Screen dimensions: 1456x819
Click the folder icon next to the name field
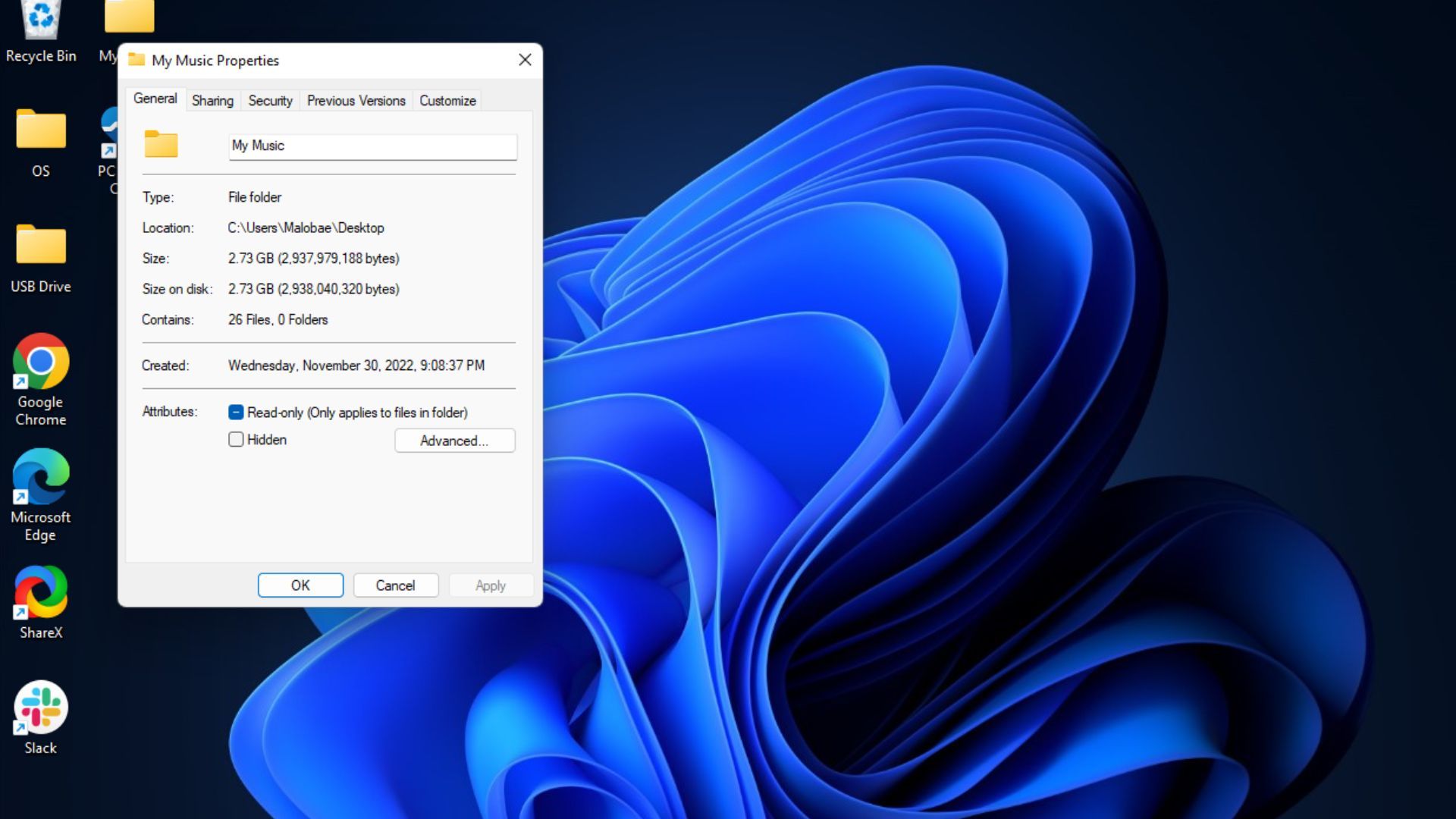pos(160,145)
